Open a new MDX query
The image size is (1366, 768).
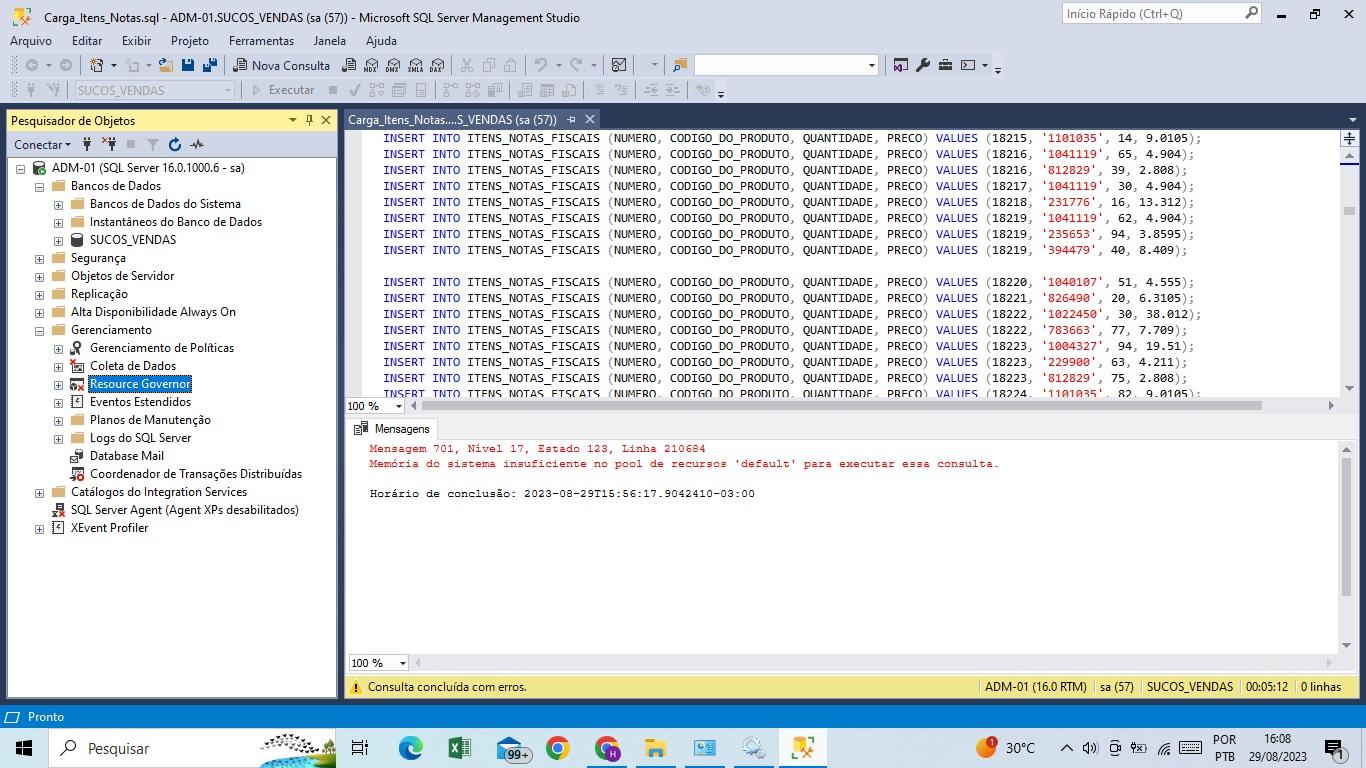pos(370,65)
